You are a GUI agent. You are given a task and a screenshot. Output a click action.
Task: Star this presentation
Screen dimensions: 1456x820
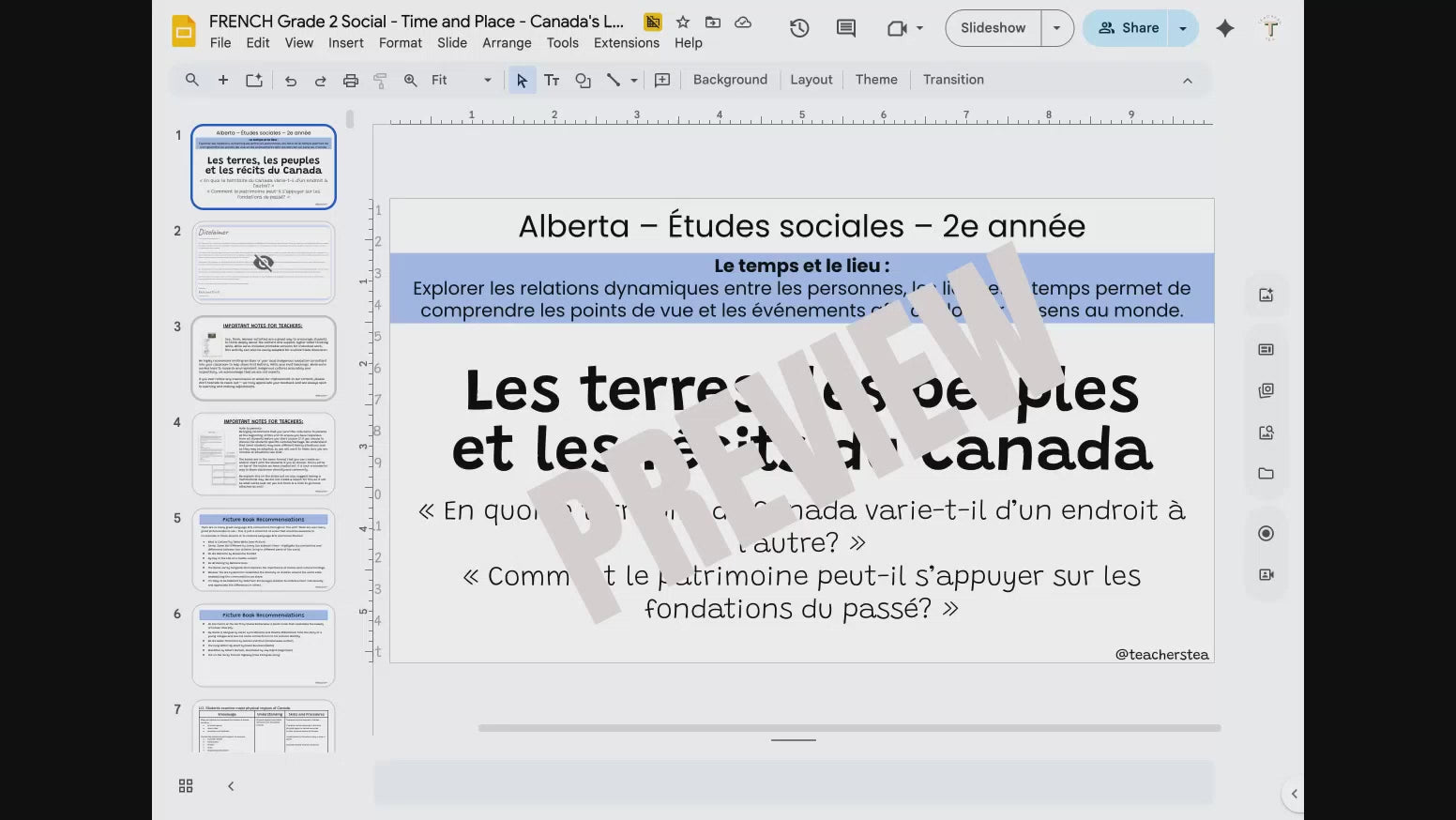tap(683, 22)
